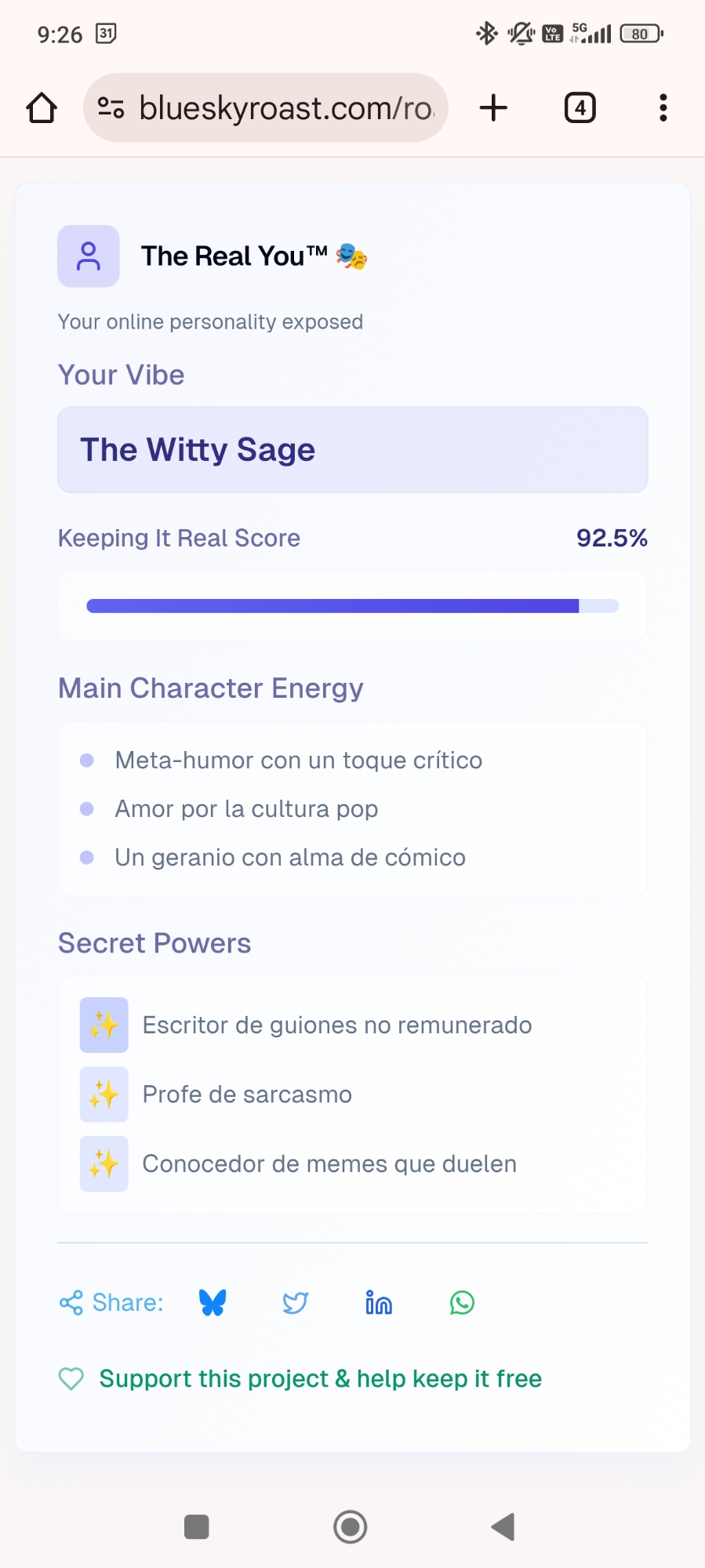The height and width of the screenshot is (1568, 705).
Task: Click the sparkle icon beside Profe de sarcasmo
Action: pyautogui.click(x=104, y=1094)
